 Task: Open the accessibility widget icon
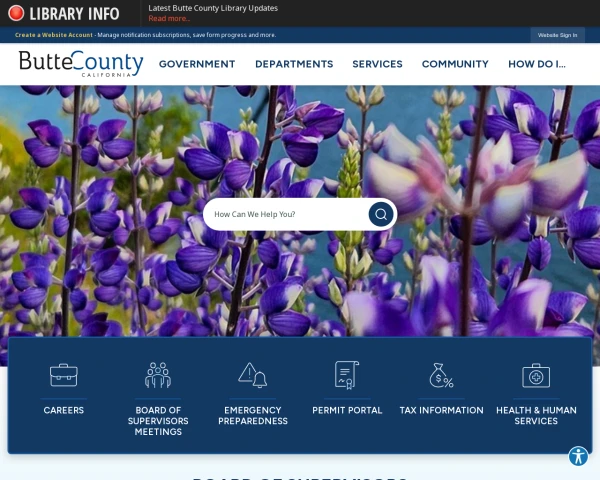(578, 456)
